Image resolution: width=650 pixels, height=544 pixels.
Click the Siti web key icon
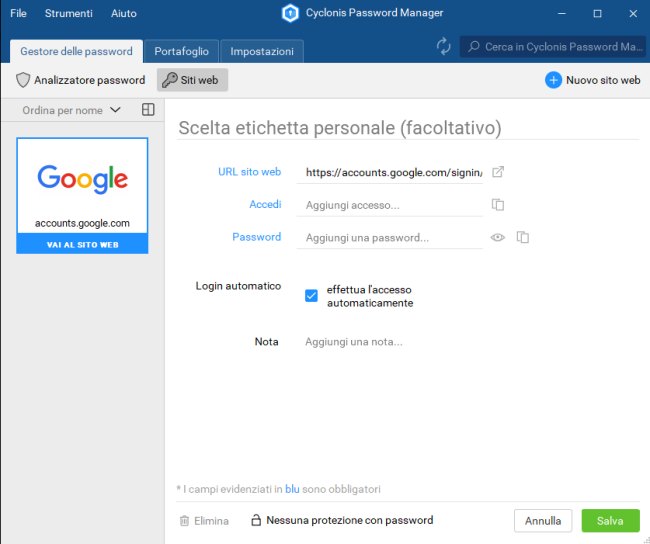pyautogui.click(x=169, y=80)
